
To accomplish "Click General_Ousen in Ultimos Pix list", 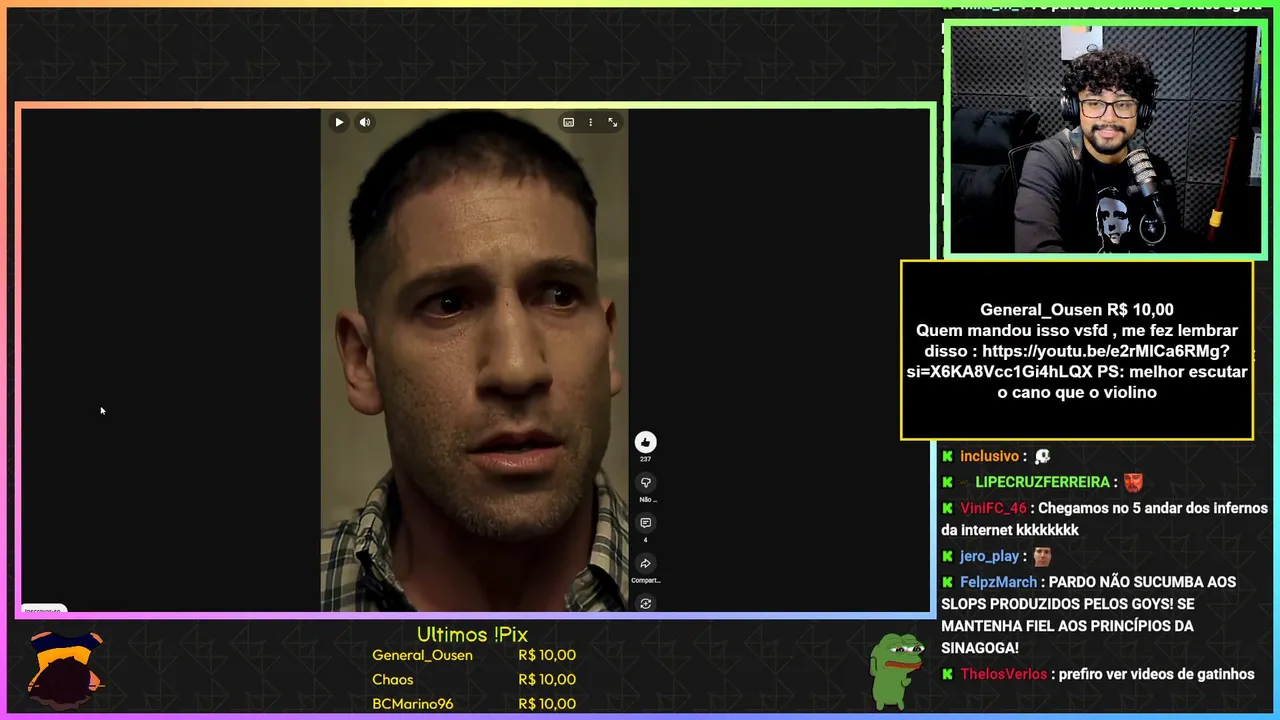I will (x=422, y=655).
